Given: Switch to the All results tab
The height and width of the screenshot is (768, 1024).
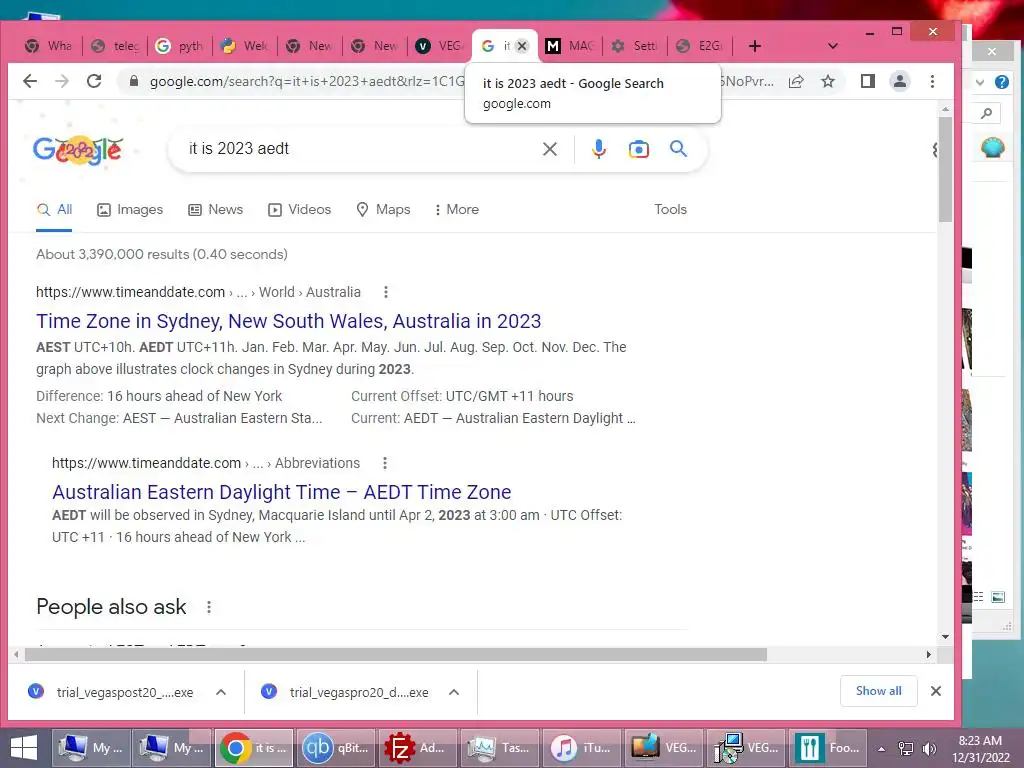Looking at the screenshot, I should pos(54,210).
